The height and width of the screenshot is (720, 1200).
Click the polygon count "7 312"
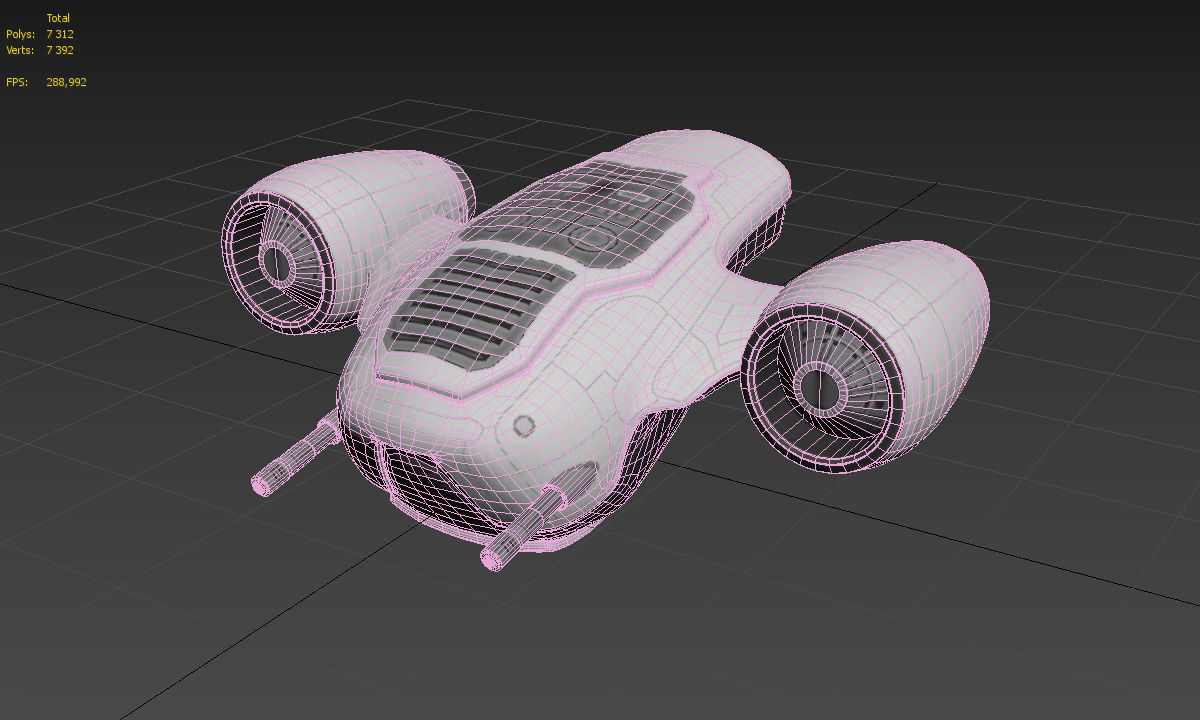point(60,34)
